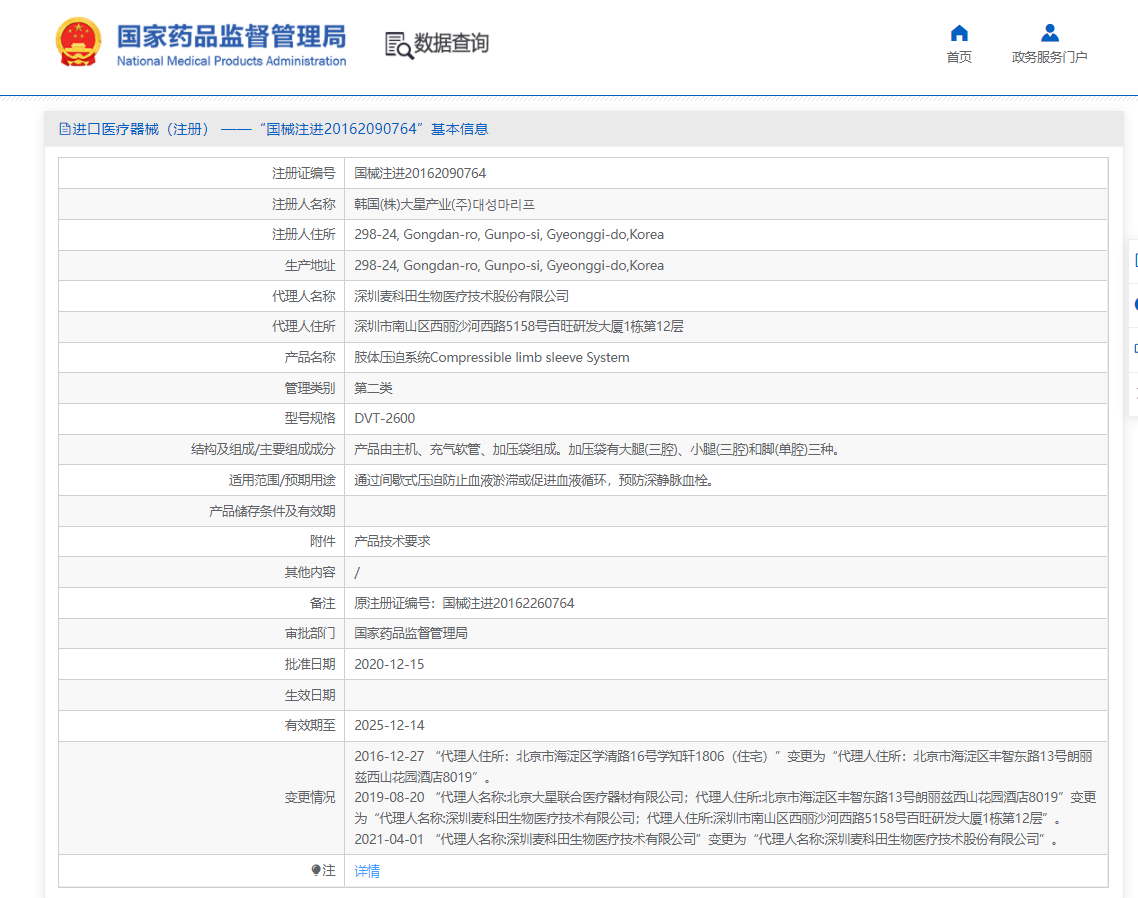This screenshot has width=1138, height=898.
Task: Select the registration number 国械注进20162090764 cell
Action: click(421, 173)
